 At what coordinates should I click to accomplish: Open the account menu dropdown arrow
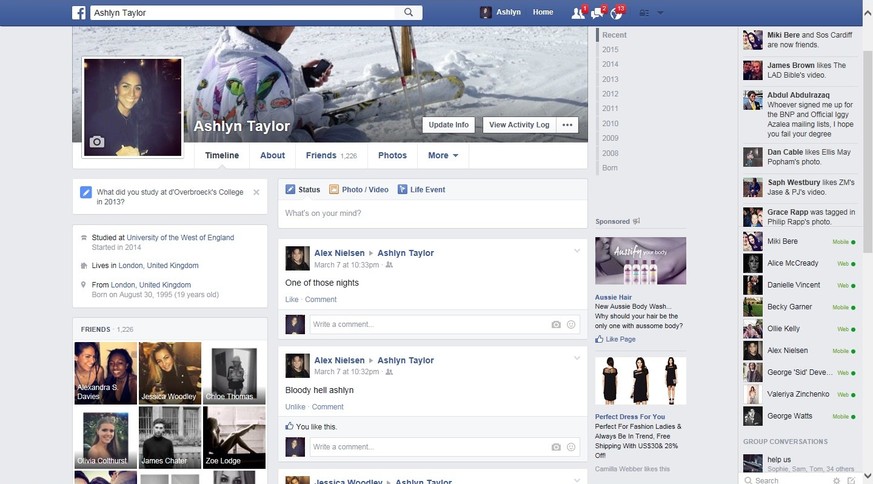click(x=662, y=12)
